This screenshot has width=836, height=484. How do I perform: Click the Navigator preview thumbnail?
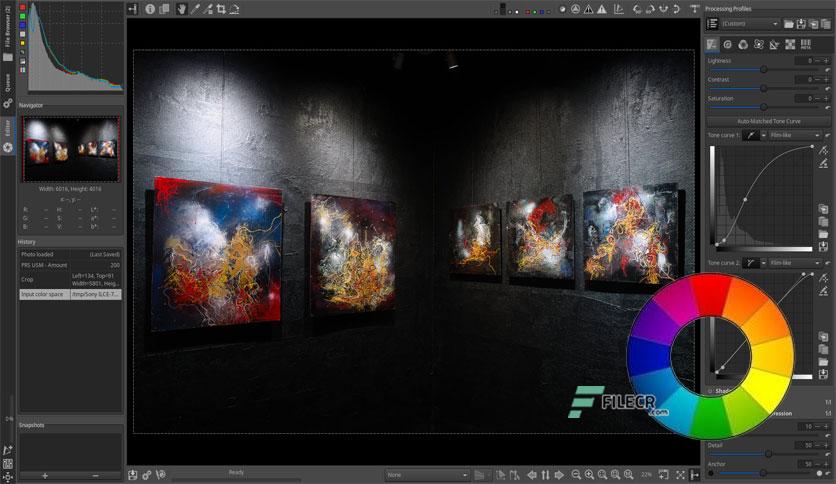tap(70, 149)
